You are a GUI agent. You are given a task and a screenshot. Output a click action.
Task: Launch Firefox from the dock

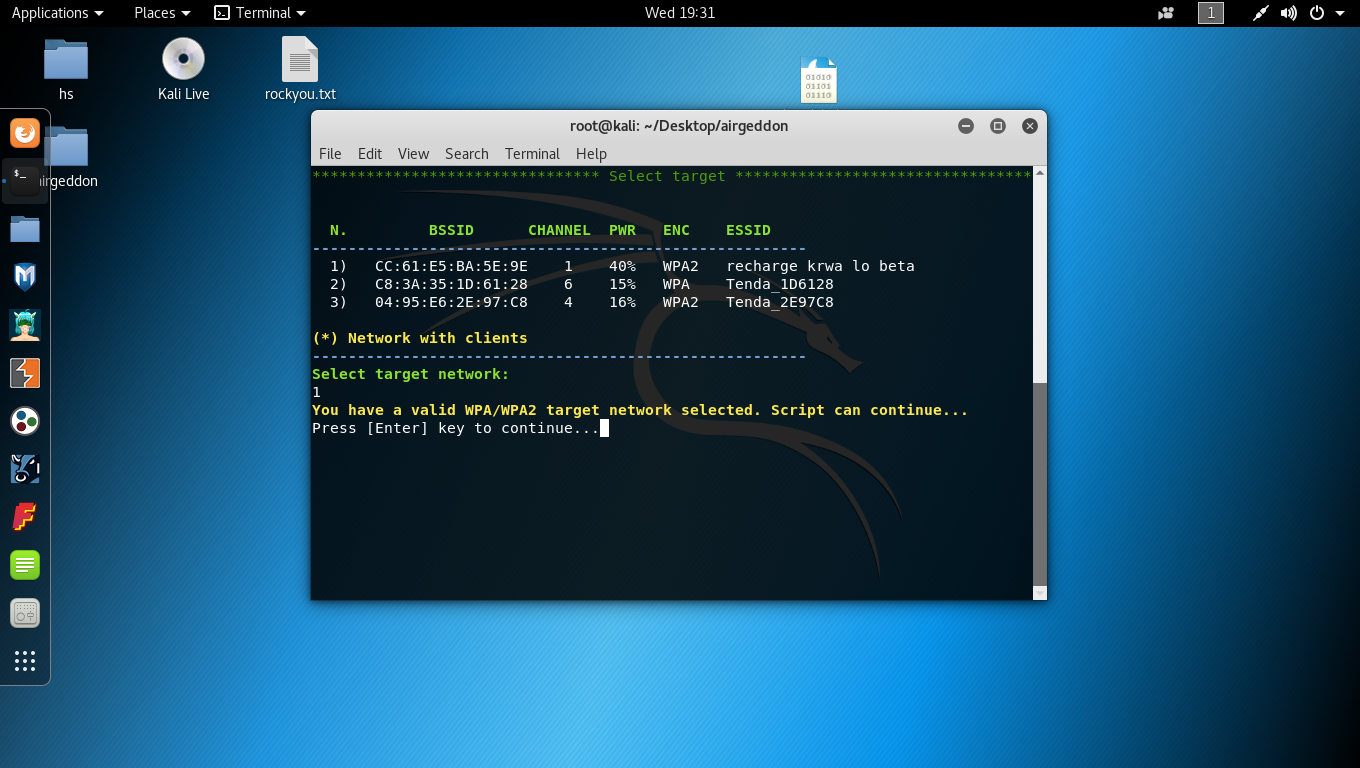coord(25,133)
